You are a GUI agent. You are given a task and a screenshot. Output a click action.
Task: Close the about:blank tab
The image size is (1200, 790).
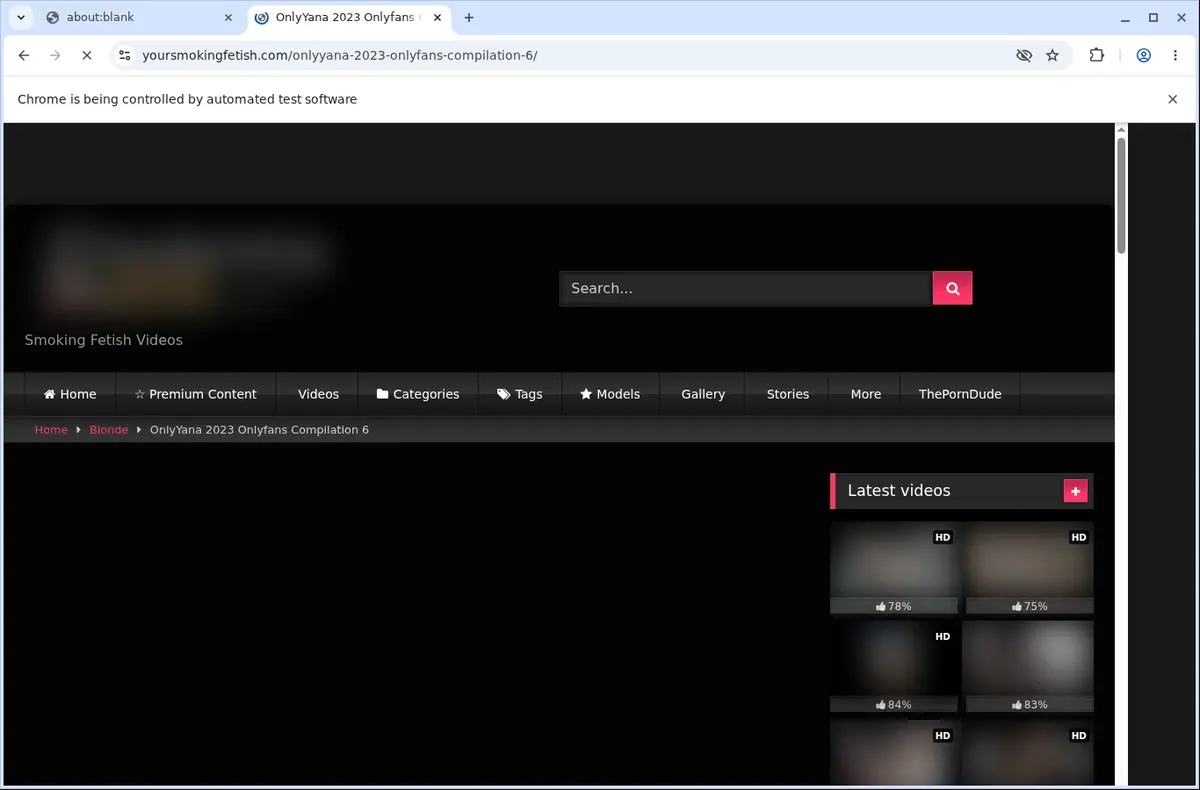point(227,17)
